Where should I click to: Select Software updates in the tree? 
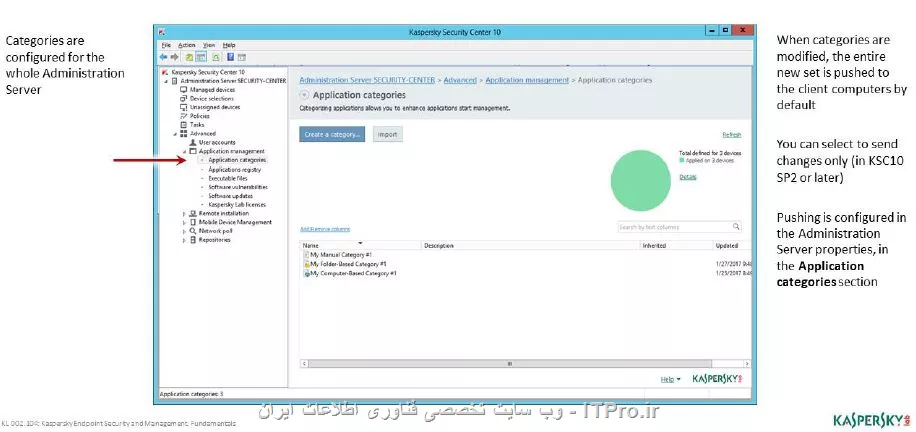tap(230, 196)
